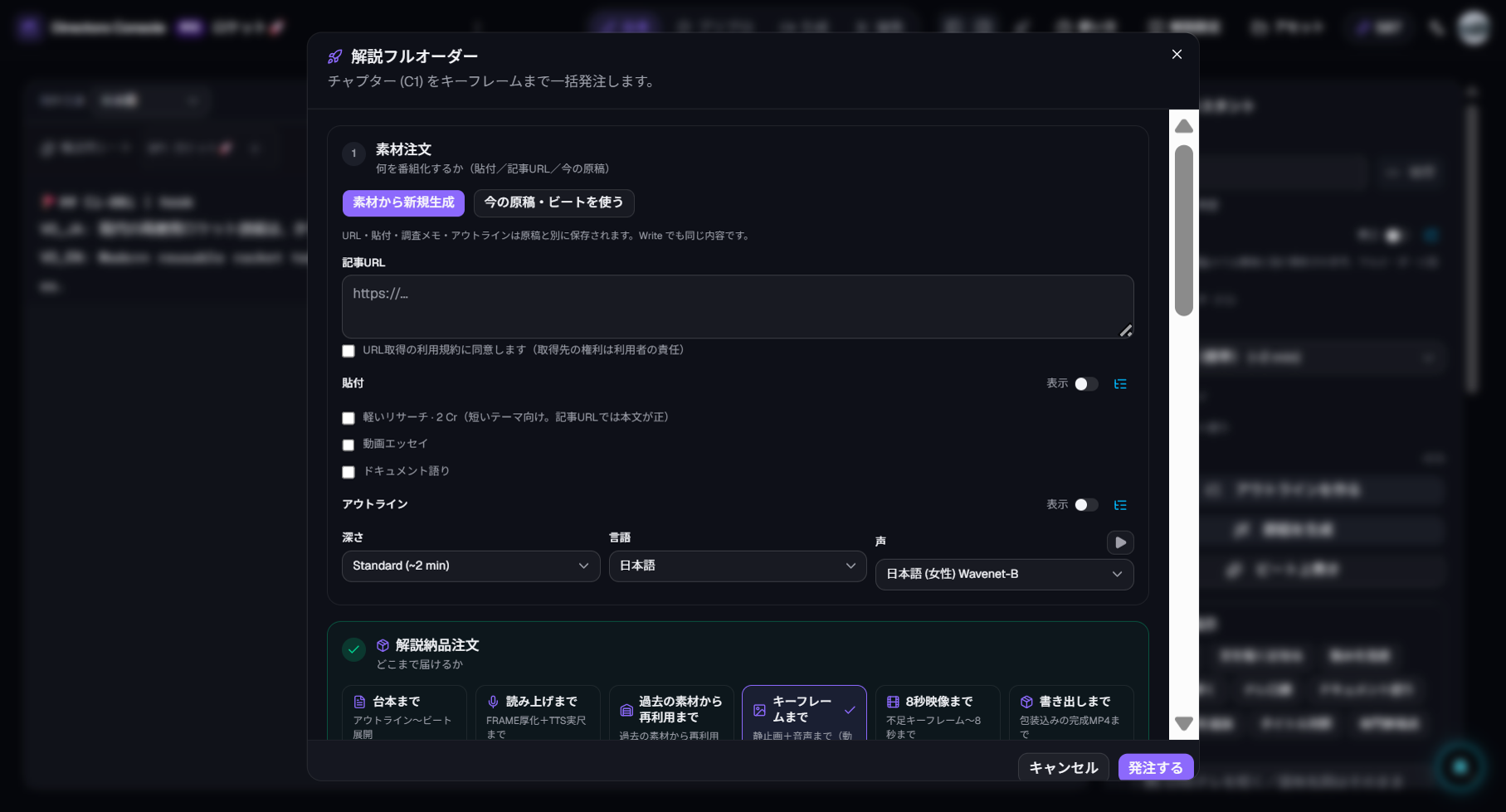Click the 解説納品注文 section heading
Viewport: 1506px width, 812px height.
[437, 645]
